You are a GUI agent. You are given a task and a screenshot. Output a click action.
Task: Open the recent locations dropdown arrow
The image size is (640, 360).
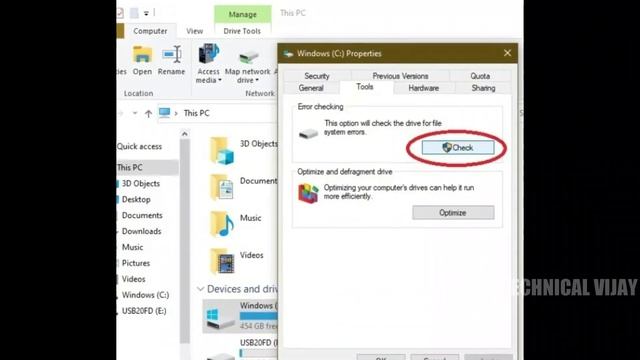click(x=135, y=113)
